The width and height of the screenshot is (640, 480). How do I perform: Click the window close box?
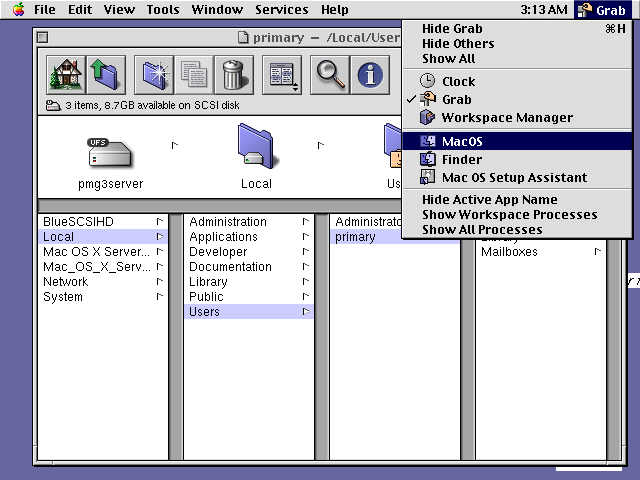42,38
